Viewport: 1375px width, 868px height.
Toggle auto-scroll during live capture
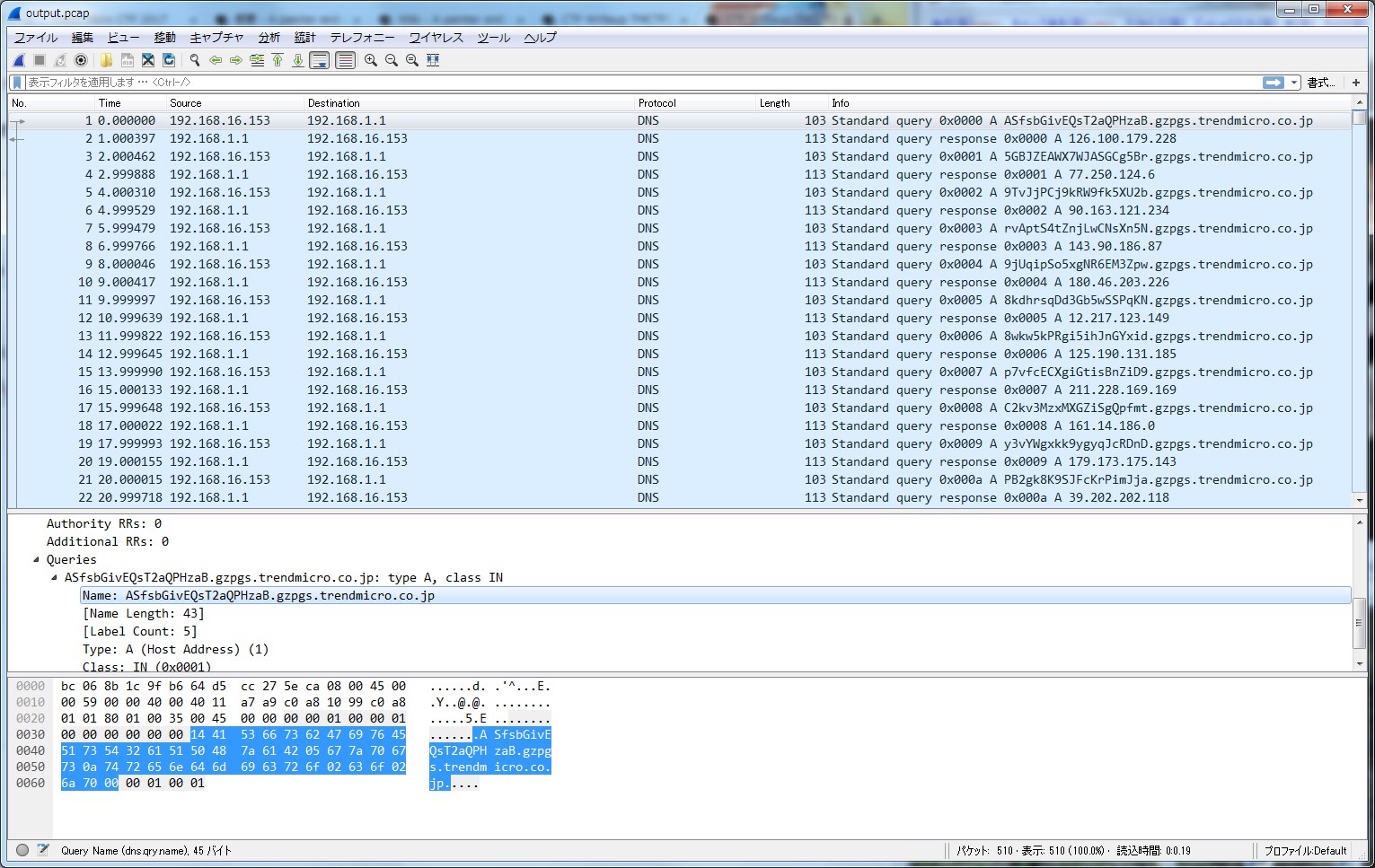(x=319, y=60)
